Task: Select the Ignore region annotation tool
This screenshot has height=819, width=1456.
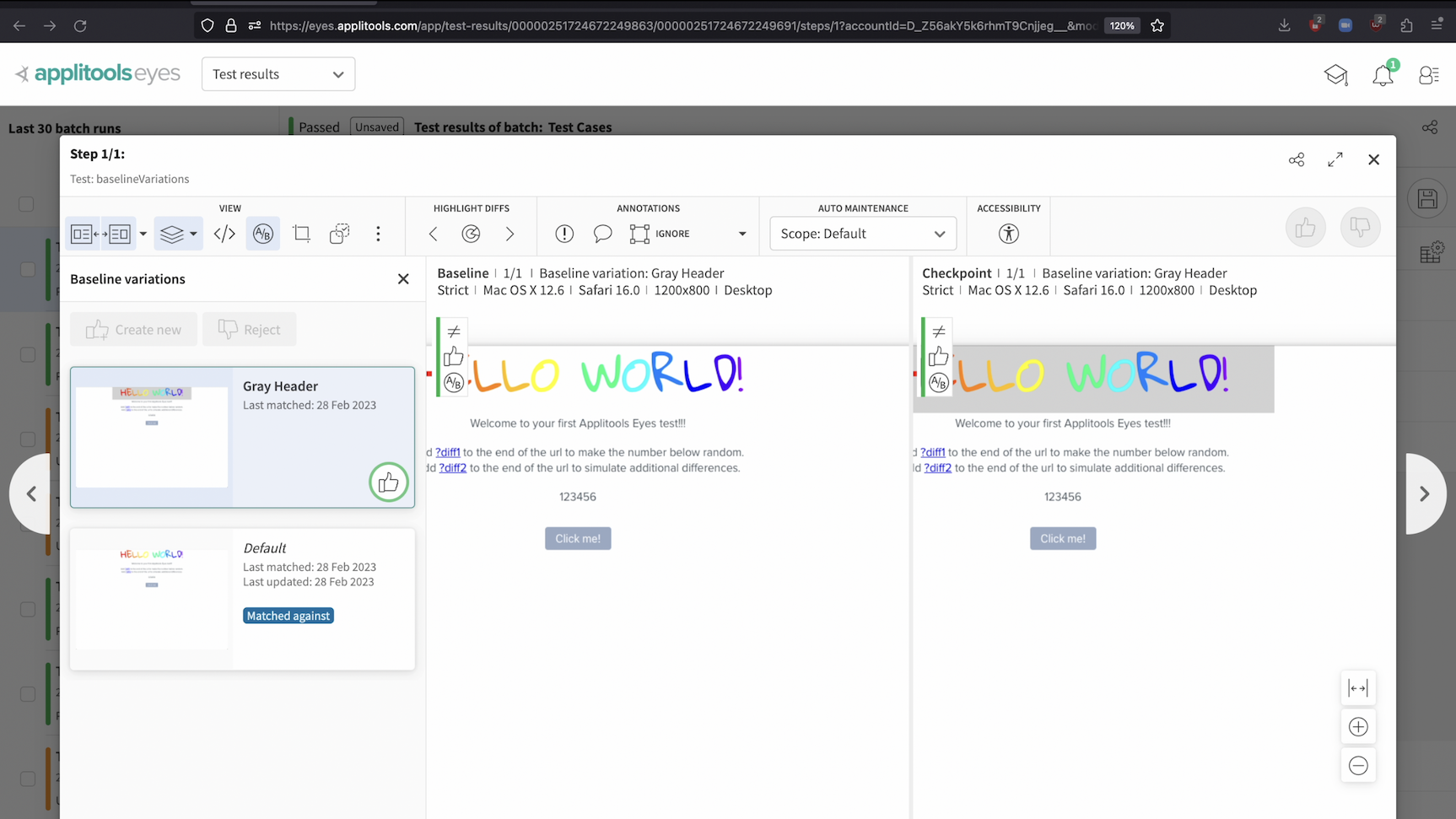Action: point(660,234)
